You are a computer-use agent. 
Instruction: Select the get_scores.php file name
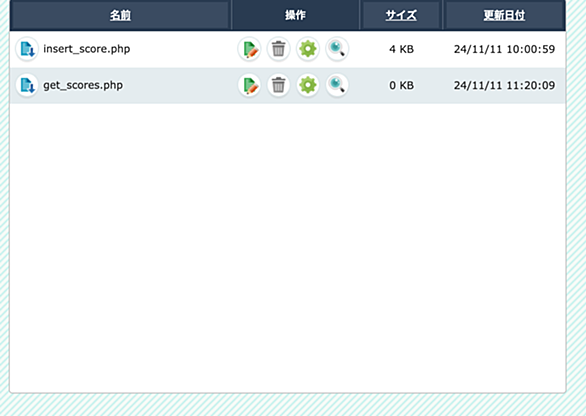pyautogui.click(x=83, y=85)
